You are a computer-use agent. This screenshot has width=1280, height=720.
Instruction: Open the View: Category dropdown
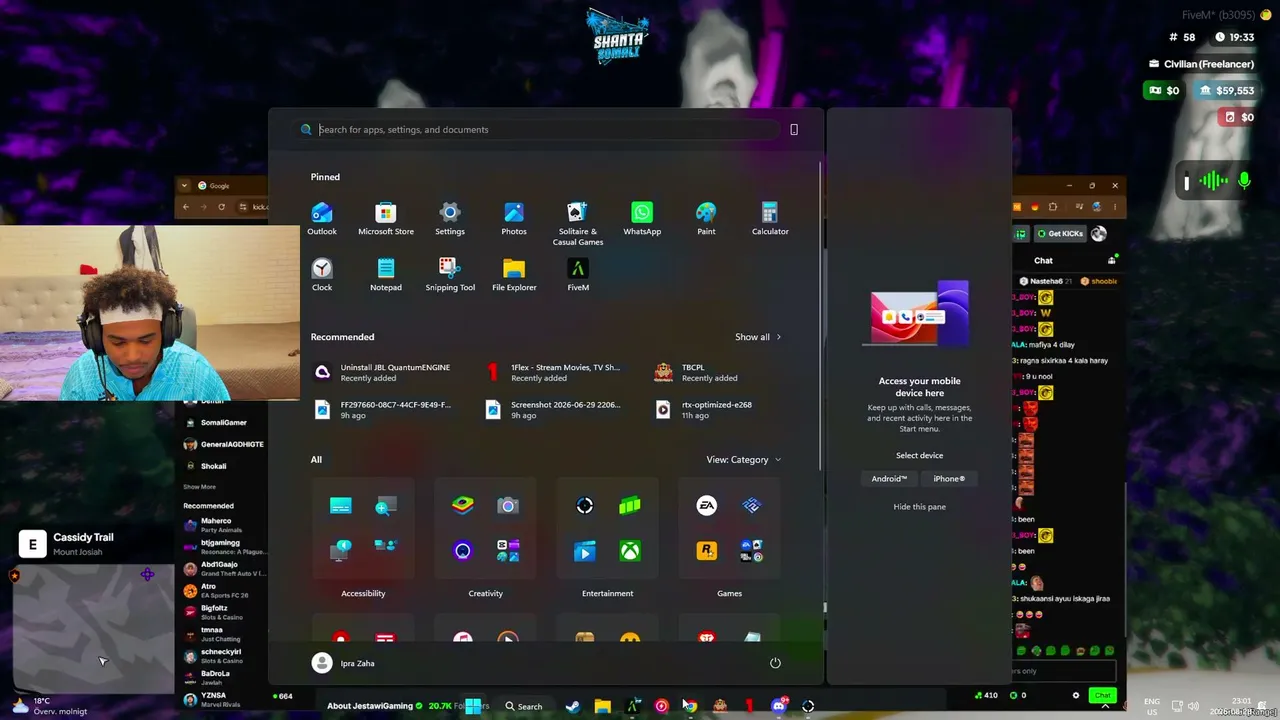tap(744, 460)
